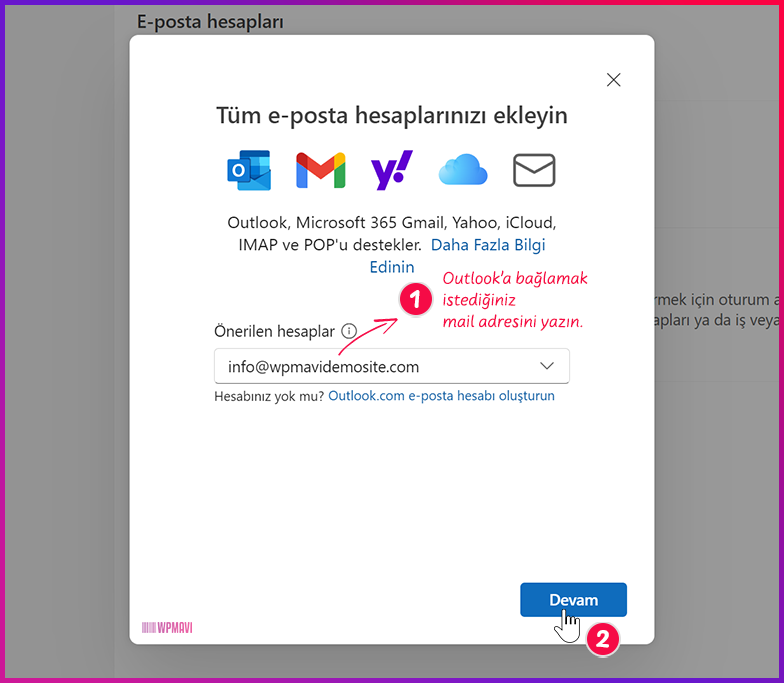The height and width of the screenshot is (683, 784).
Task: Expand the suggested accounts dropdown arrow
Action: click(547, 366)
